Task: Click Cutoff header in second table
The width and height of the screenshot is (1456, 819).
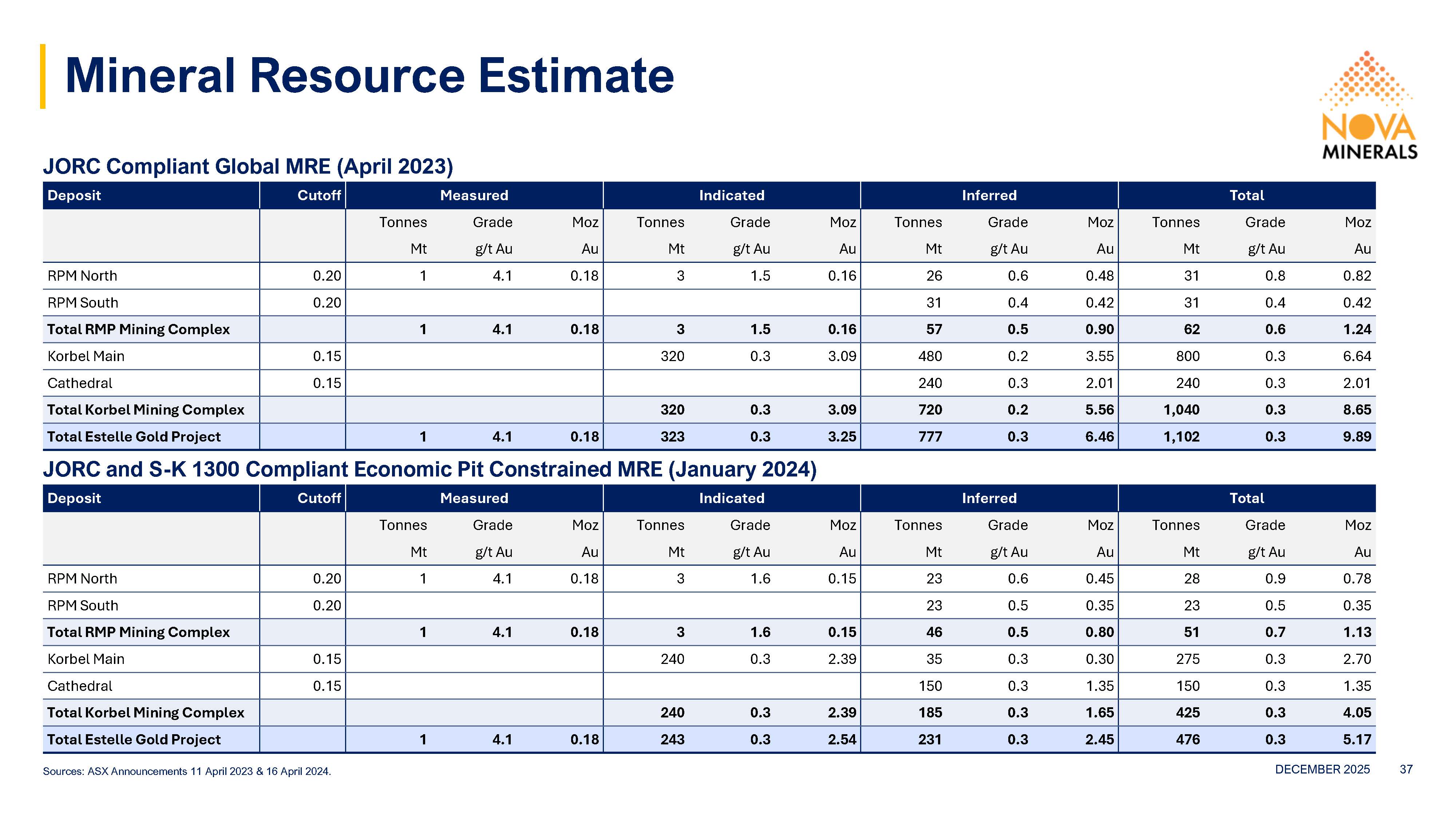Action: pos(319,498)
